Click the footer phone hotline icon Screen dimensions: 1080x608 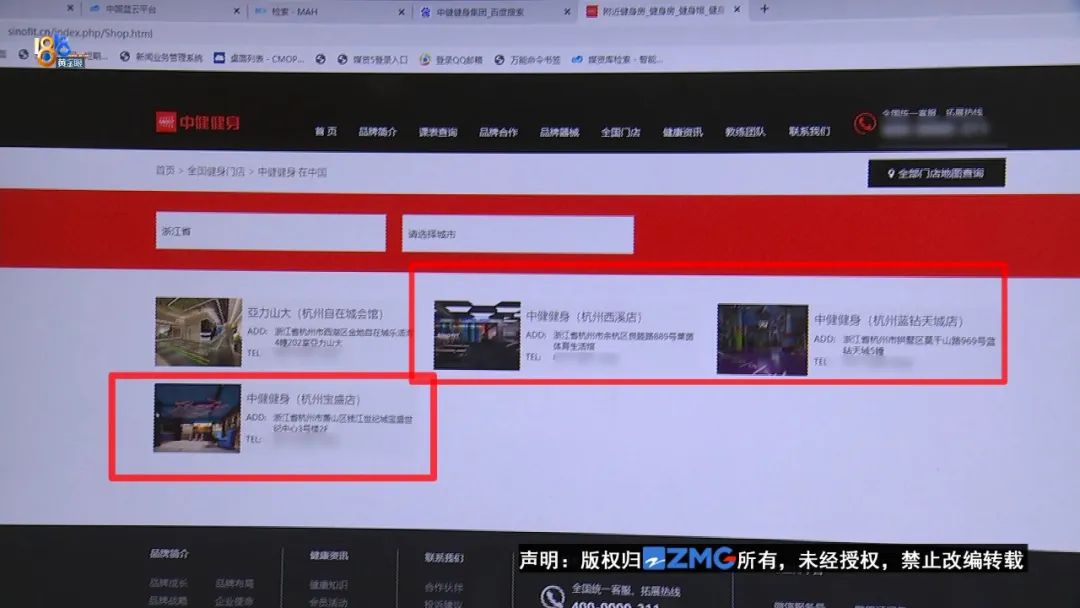coord(552,596)
